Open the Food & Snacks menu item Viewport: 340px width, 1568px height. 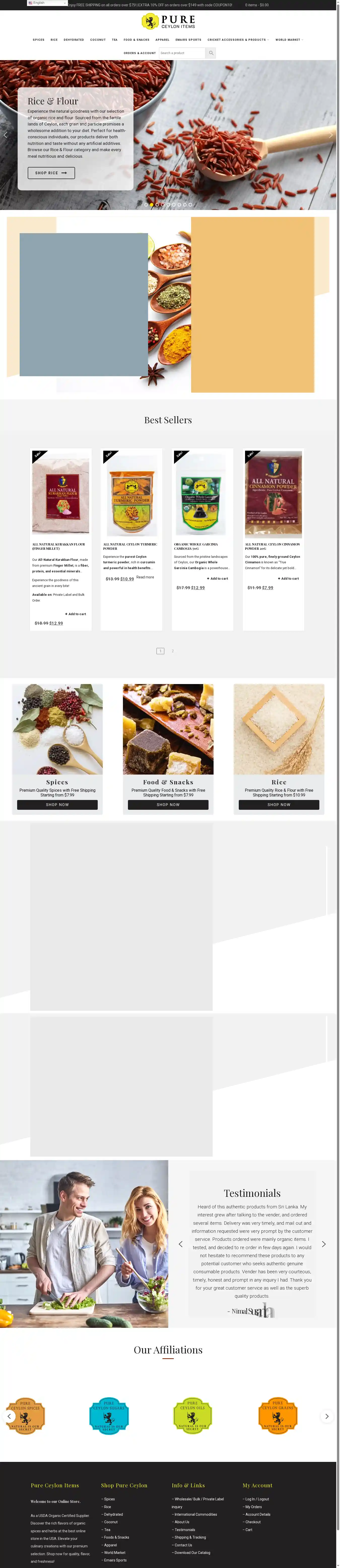click(x=137, y=39)
